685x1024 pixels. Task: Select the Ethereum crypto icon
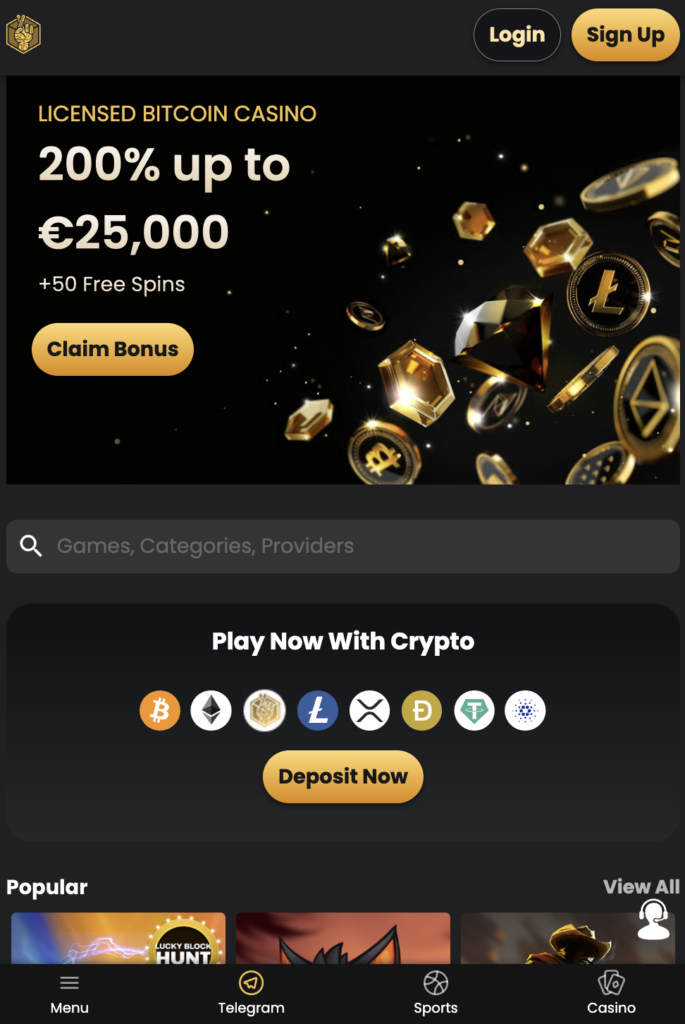(211, 711)
